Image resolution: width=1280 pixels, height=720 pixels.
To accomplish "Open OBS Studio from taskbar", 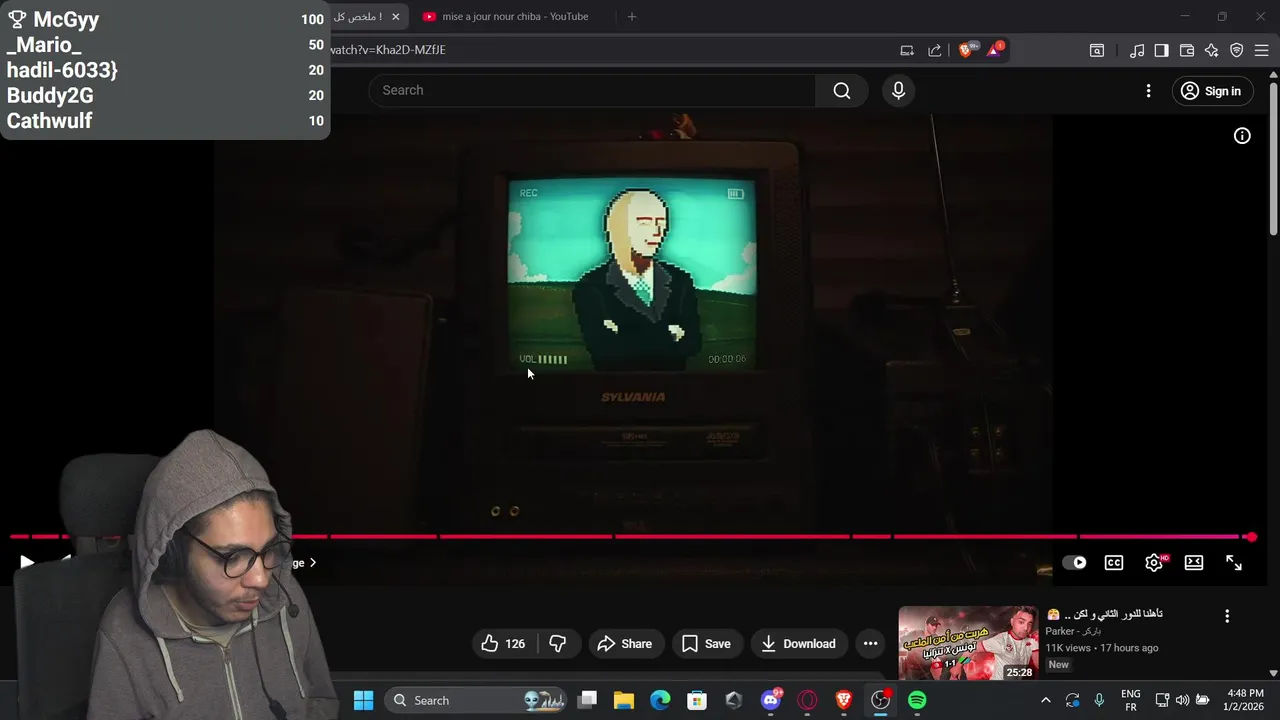I will 880,701.
